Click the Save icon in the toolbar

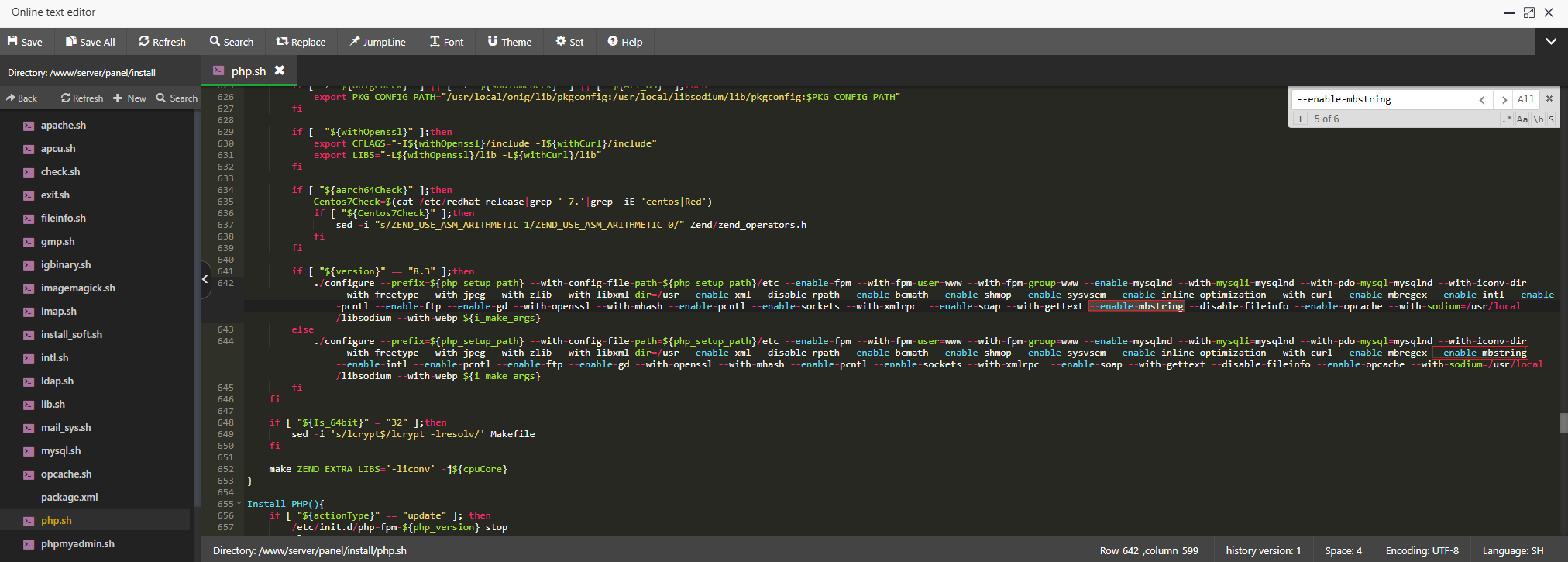tap(12, 41)
